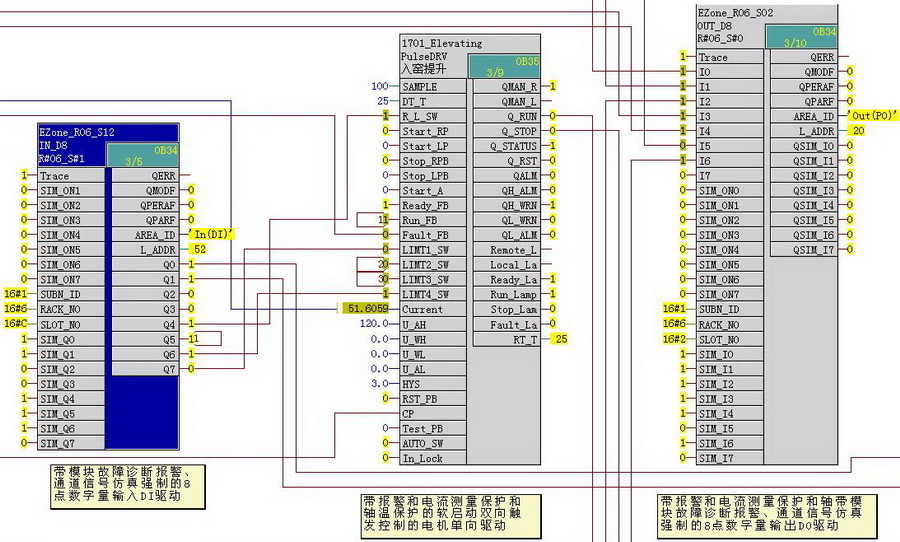900x542 pixels.
Task: Click the 1701_Elevating block title
Action: point(441,43)
